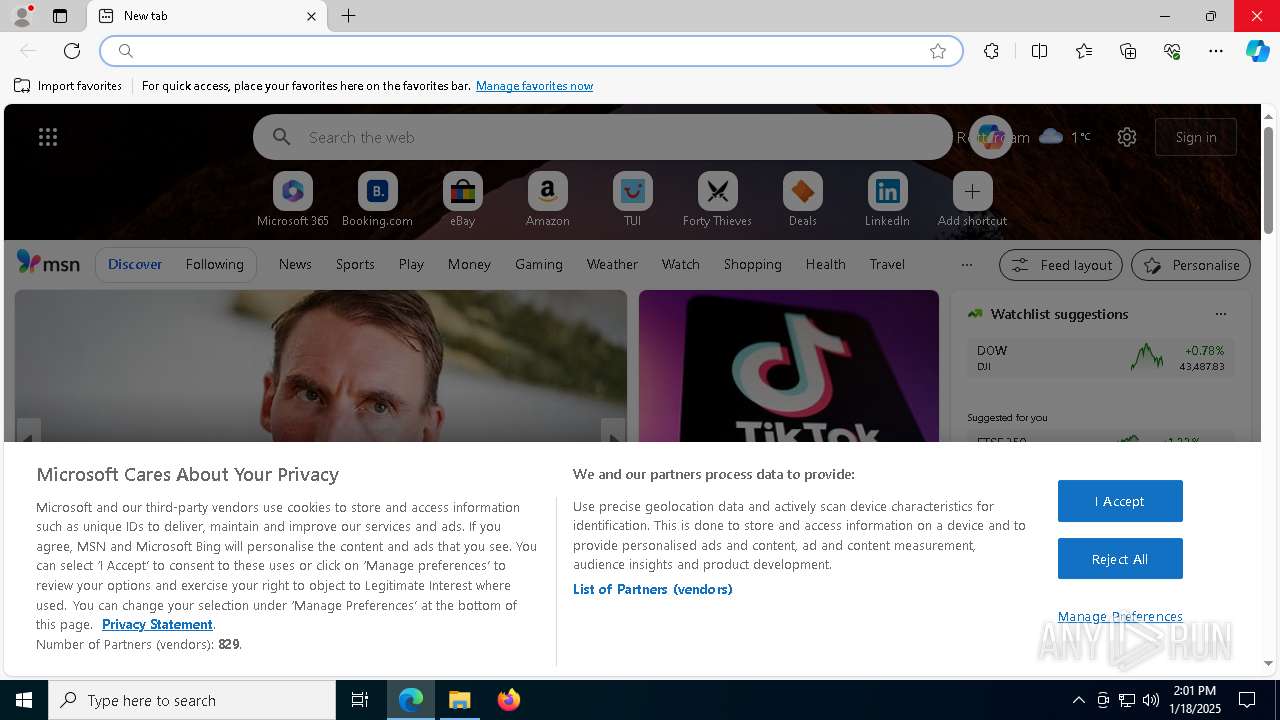Open Manage favorites now link

tap(534, 86)
